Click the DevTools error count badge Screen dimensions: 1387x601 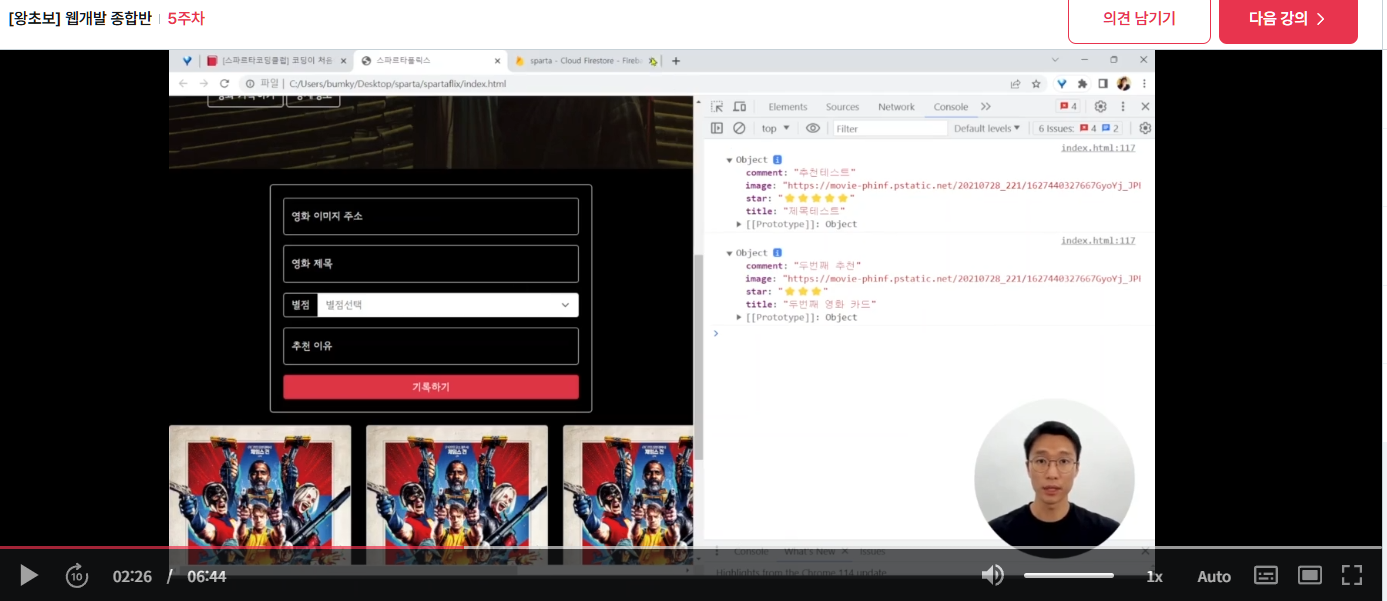1069,107
